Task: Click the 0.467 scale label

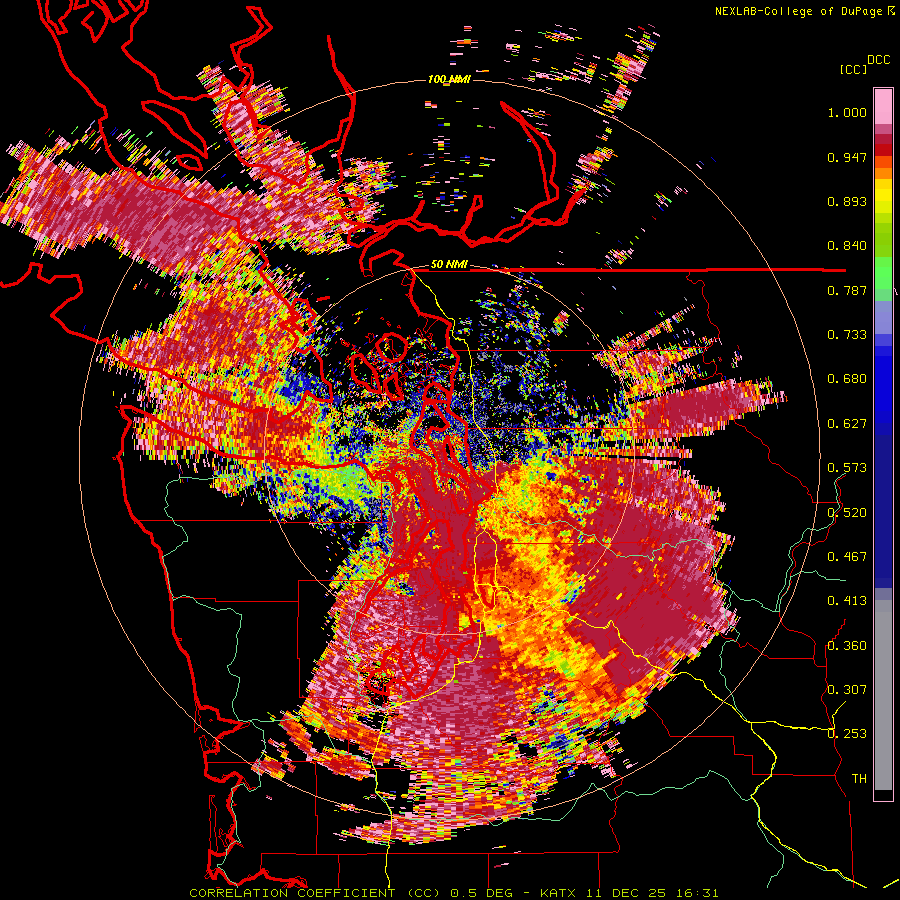Action: (847, 557)
